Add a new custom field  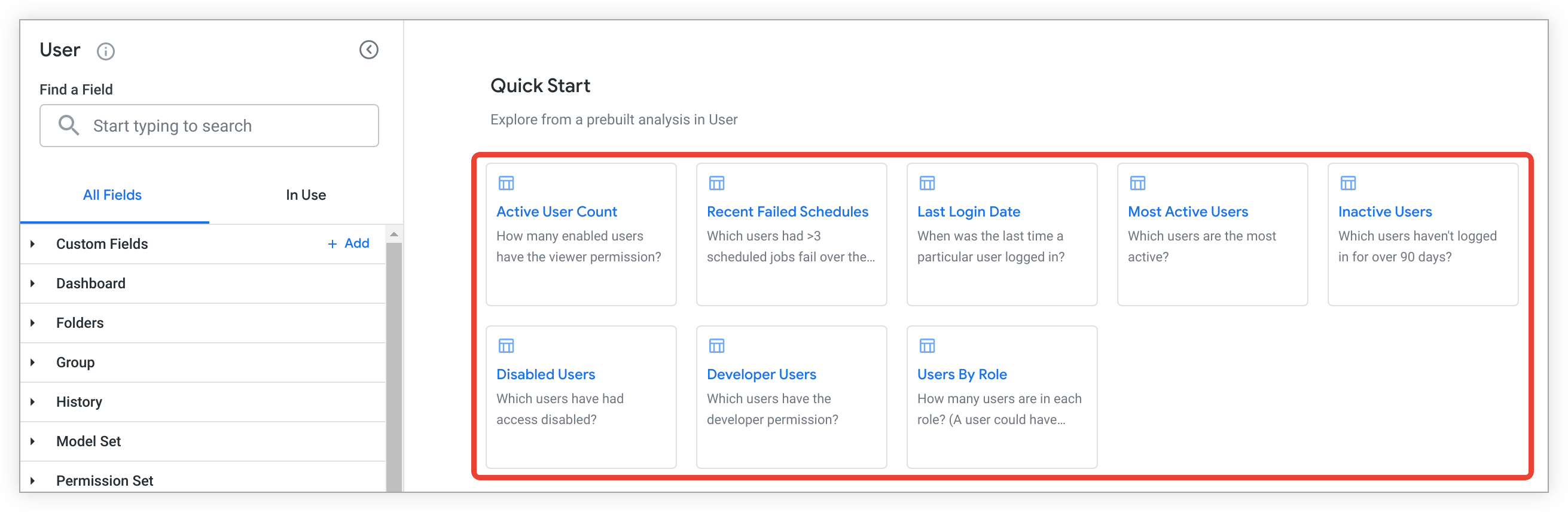349,243
